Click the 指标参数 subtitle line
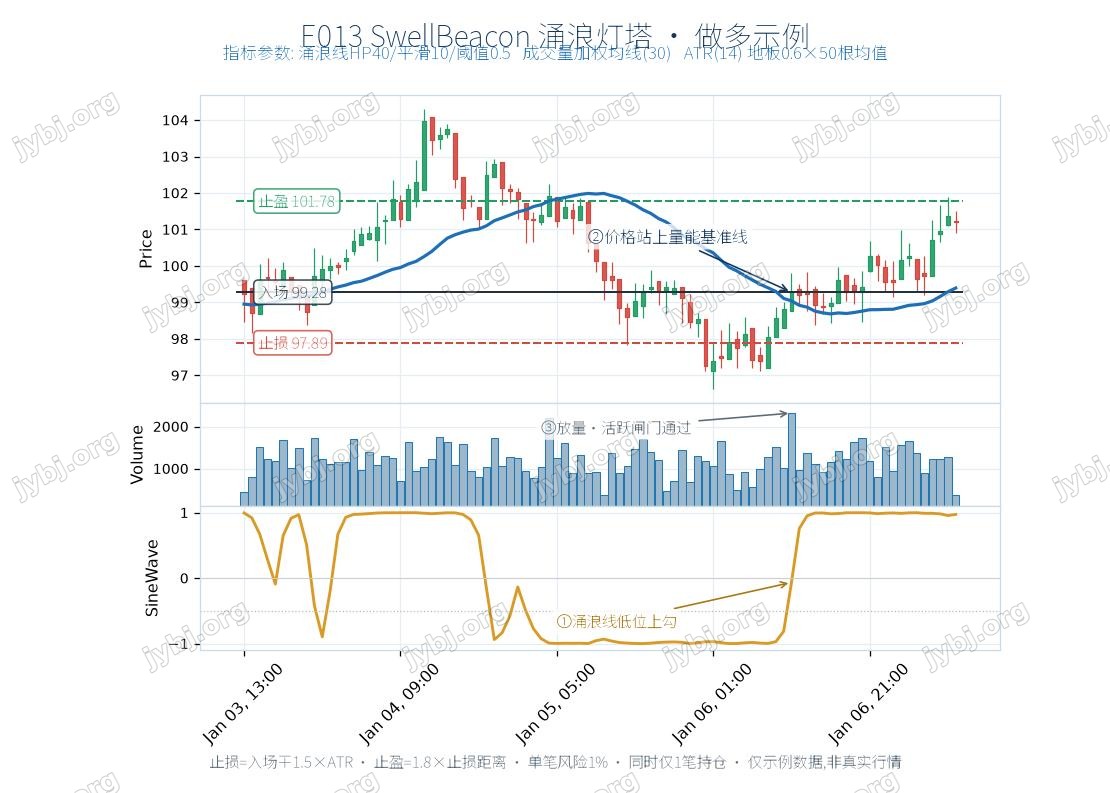This screenshot has height=793, width=1110. click(x=555, y=53)
